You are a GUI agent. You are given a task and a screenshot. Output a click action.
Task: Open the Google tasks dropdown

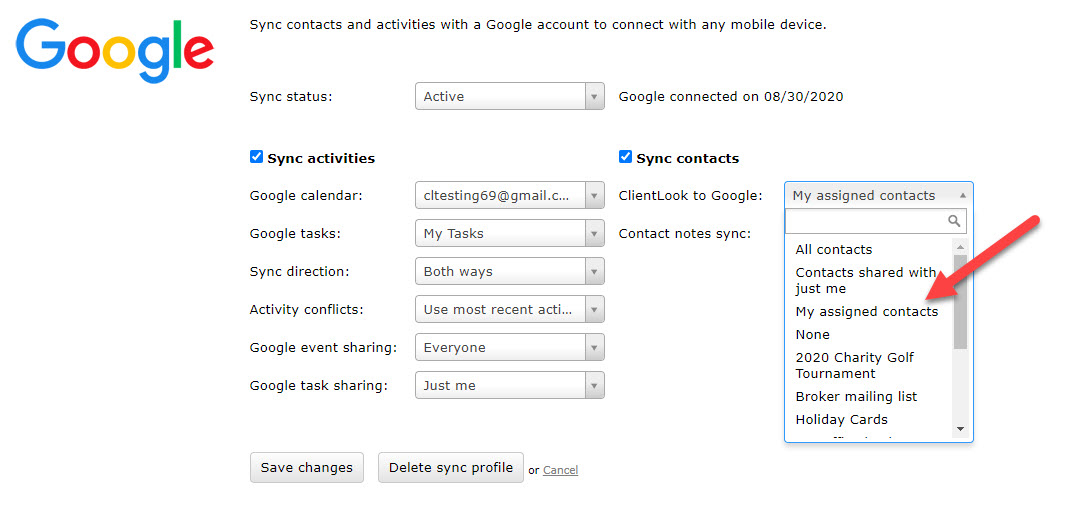point(510,234)
